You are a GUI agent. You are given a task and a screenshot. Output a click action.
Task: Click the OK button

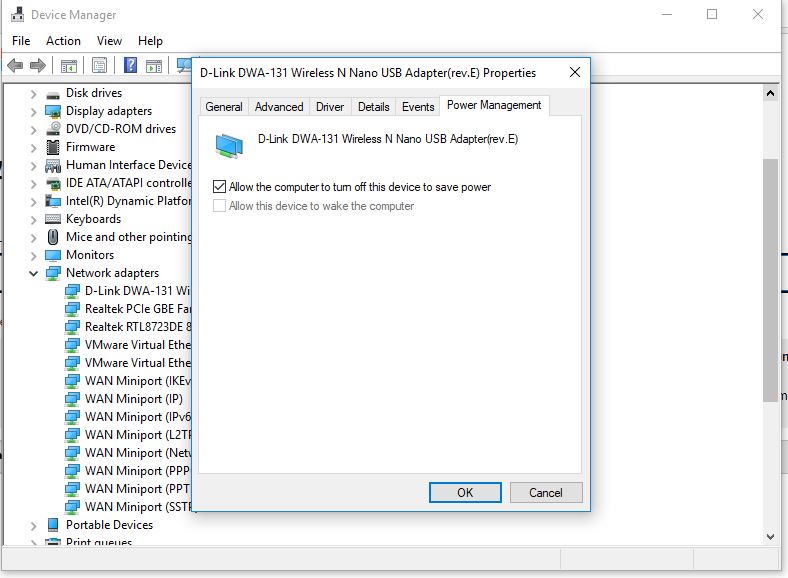coord(465,493)
